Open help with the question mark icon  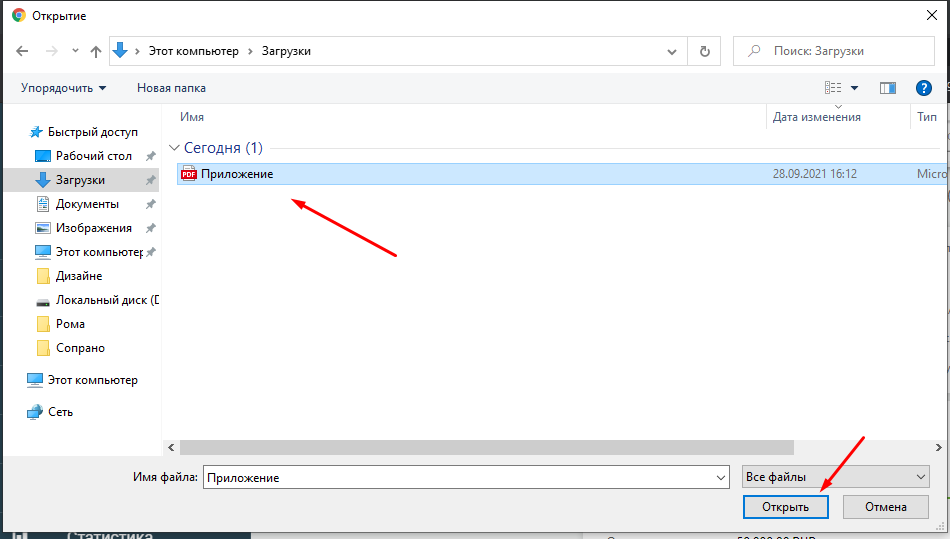coord(923,88)
